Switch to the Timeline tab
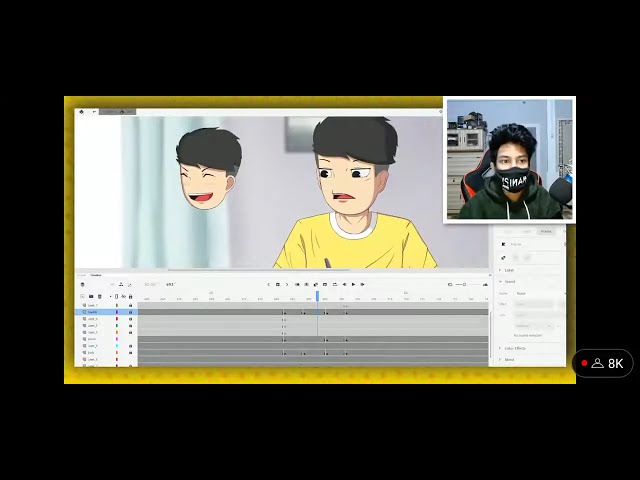The height and width of the screenshot is (480, 640). pyautogui.click(x=96, y=275)
